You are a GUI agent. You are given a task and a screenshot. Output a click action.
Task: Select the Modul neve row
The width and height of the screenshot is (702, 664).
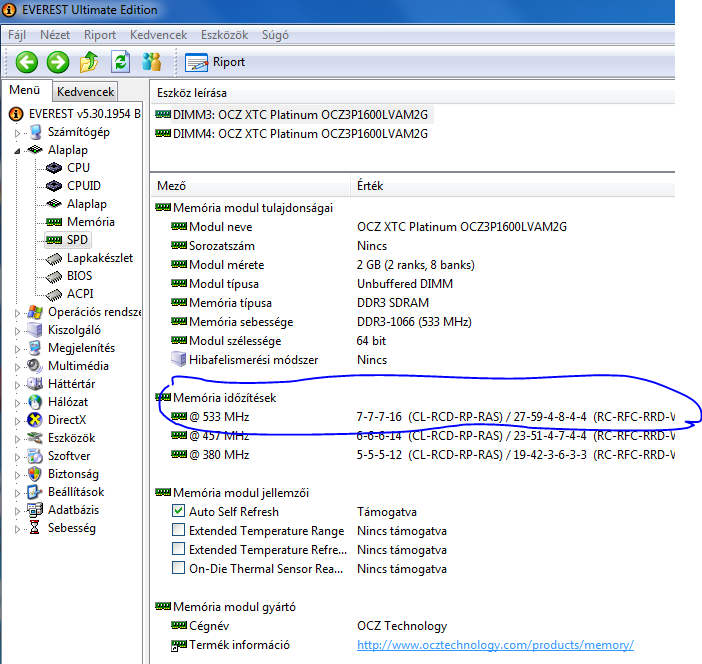[369, 227]
